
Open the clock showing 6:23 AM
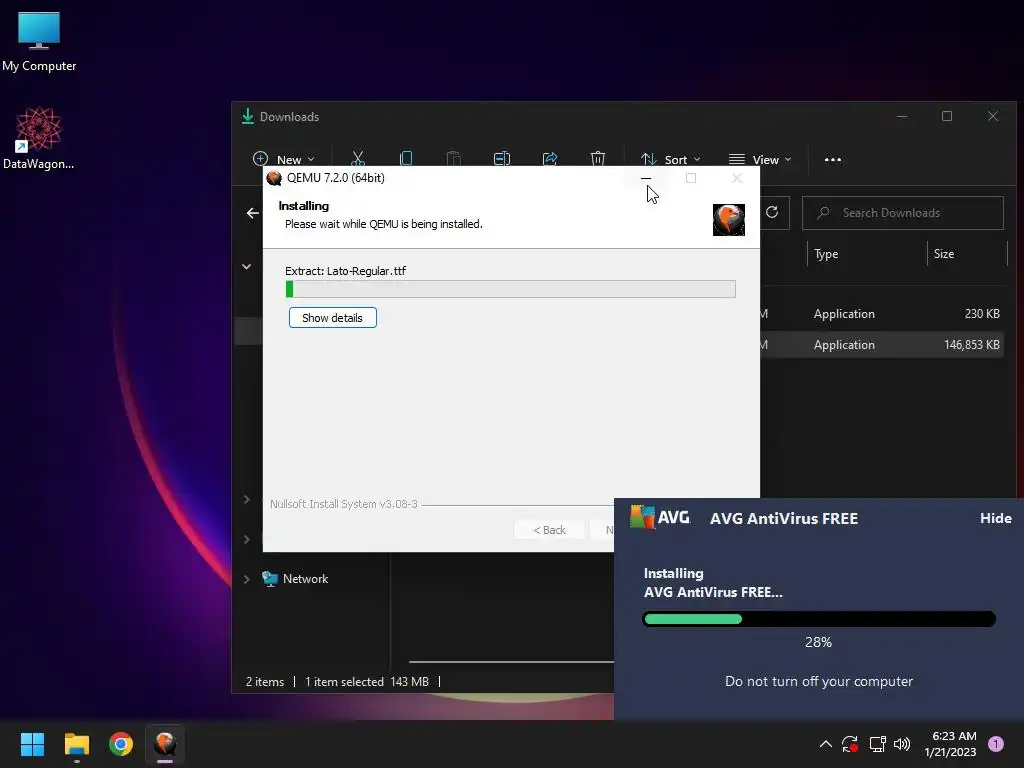click(950, 744)
